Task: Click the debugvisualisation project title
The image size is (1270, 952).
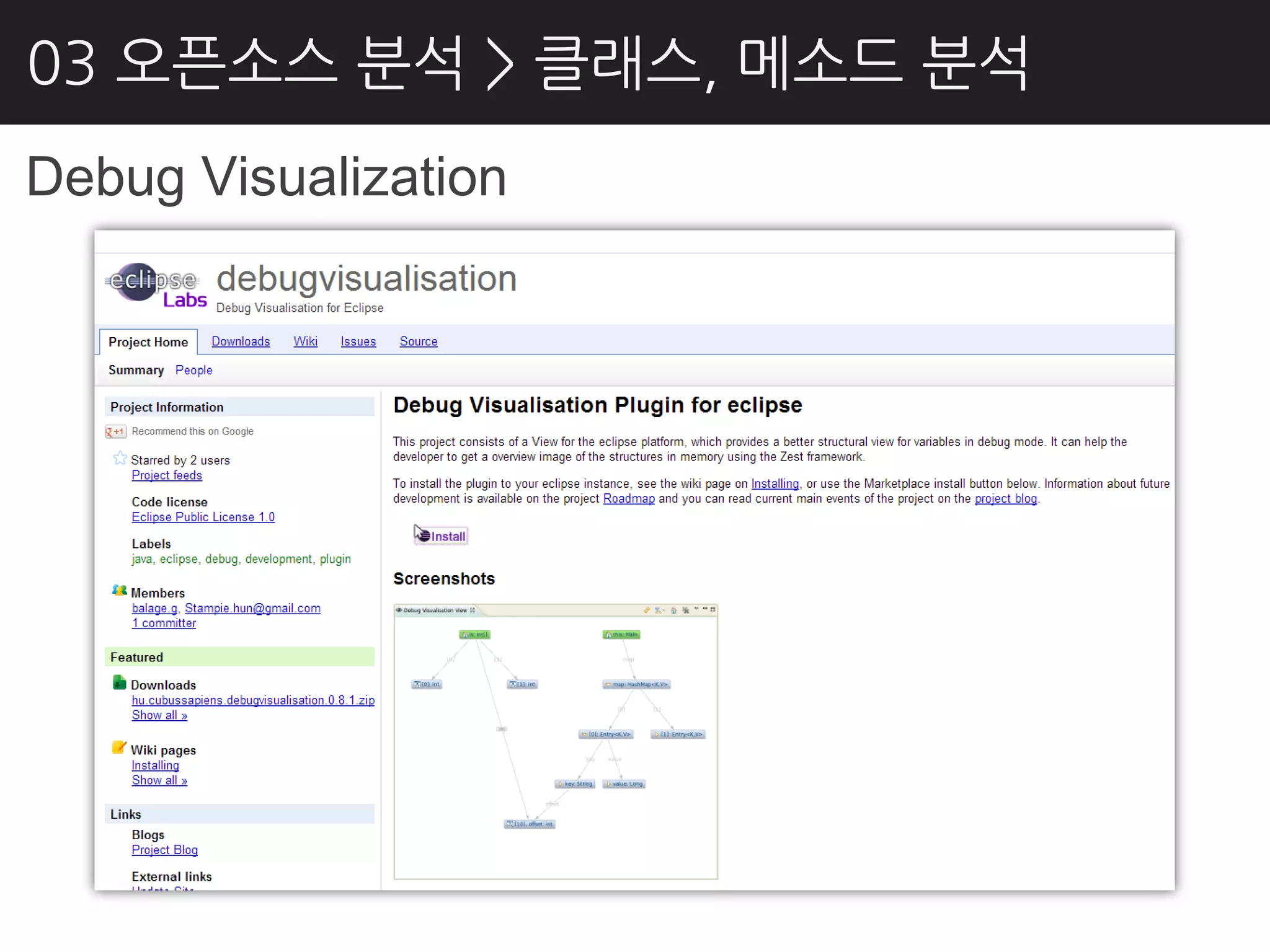Action: click(x=366, y=278)
